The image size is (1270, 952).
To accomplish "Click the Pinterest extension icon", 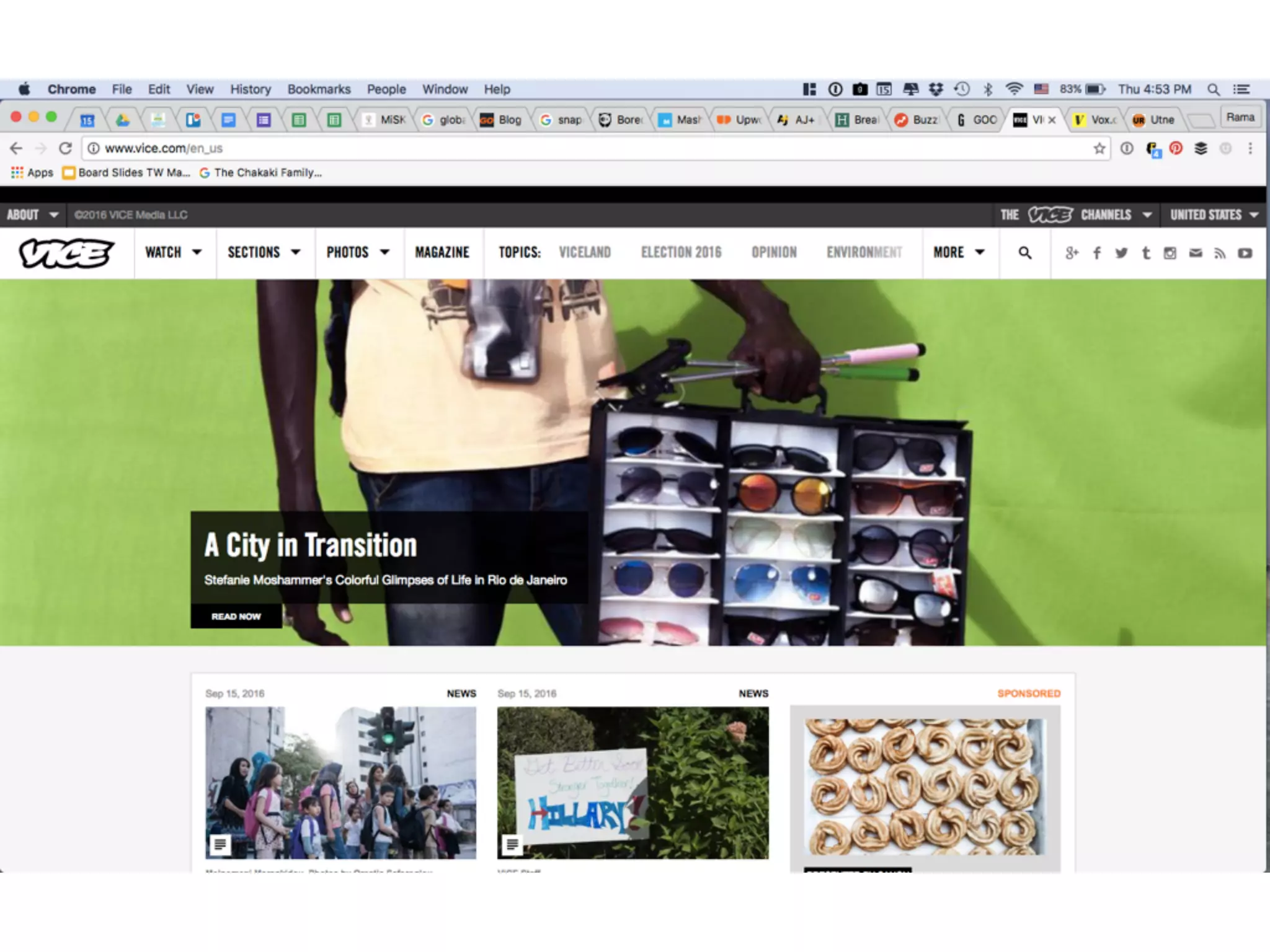I will click(x=1176, y=148).
